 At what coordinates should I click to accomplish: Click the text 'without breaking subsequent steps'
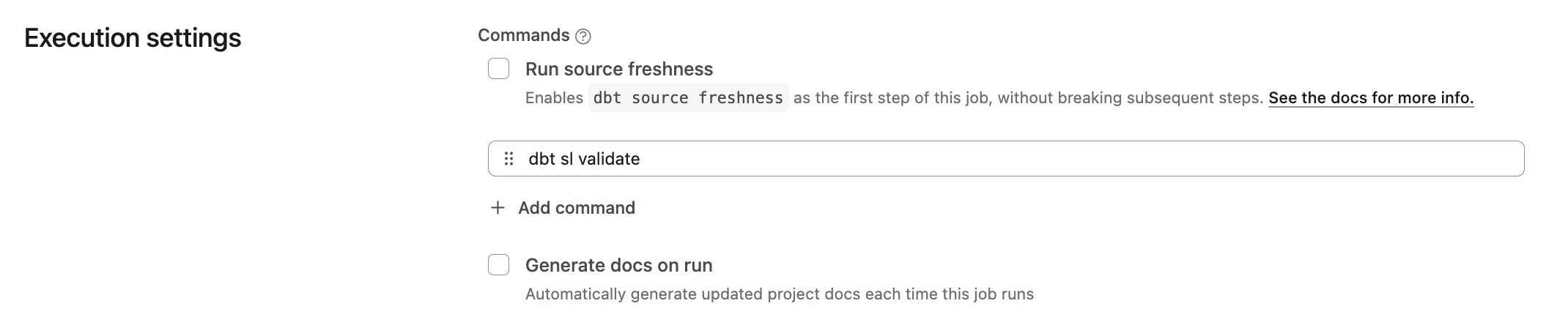(1130, 98)
